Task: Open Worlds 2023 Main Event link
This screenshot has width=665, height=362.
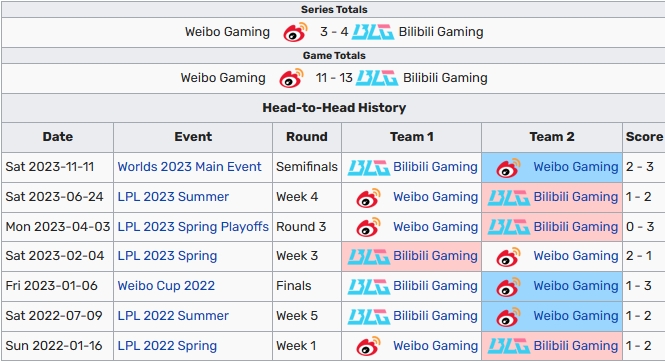Action: coord(189,167)
